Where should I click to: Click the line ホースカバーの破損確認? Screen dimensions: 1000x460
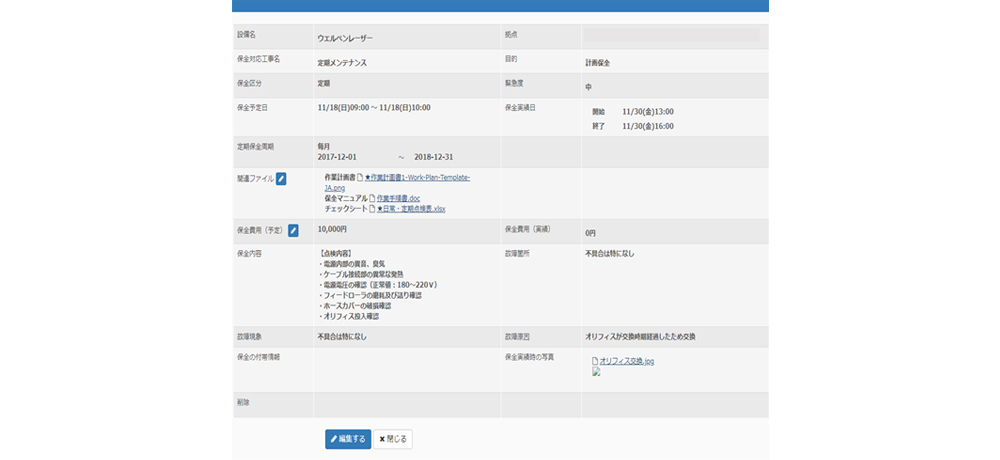pyautogui.click(x=354, y=306)
